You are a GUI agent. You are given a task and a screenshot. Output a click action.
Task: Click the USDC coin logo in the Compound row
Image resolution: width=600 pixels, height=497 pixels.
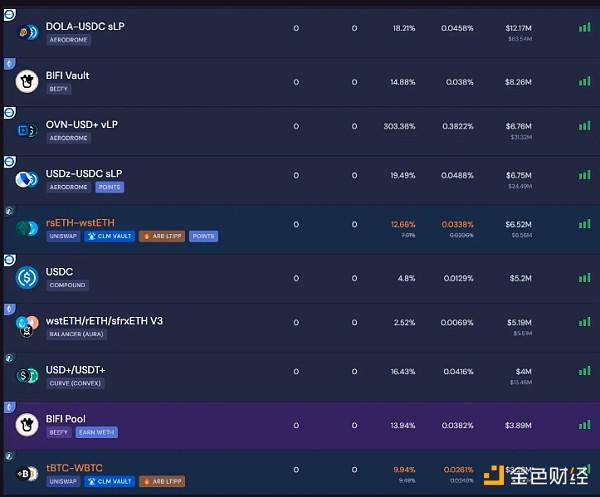pos(27,277)
